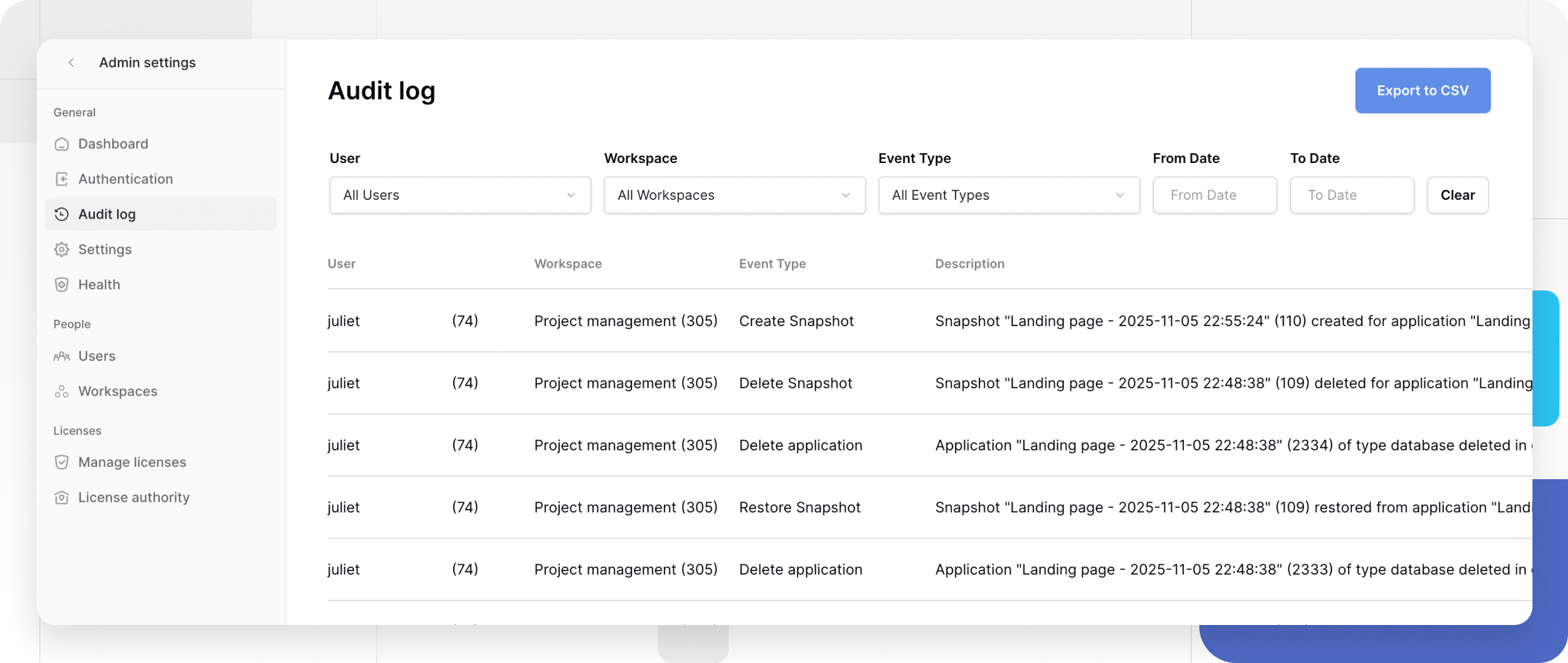Select the License authority icon
1568x663 pixels.
coord(62,498)
